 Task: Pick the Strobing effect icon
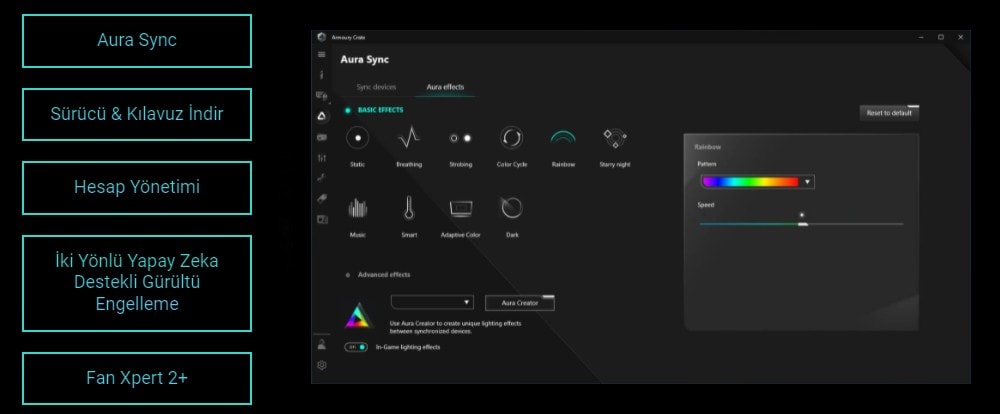click(x=460, y=138)
